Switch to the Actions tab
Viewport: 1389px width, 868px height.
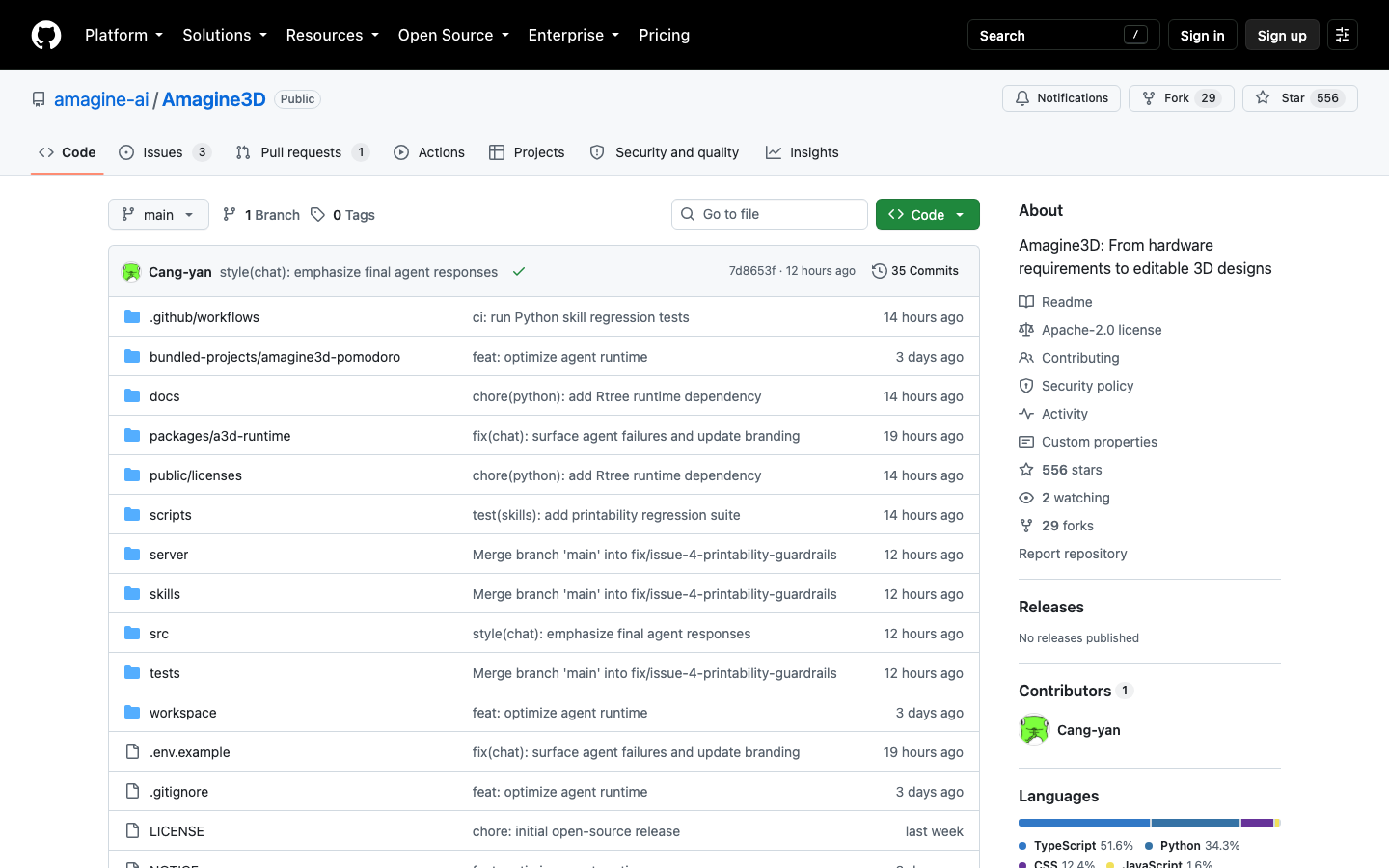pyautogui.click(x=429, y=152)
